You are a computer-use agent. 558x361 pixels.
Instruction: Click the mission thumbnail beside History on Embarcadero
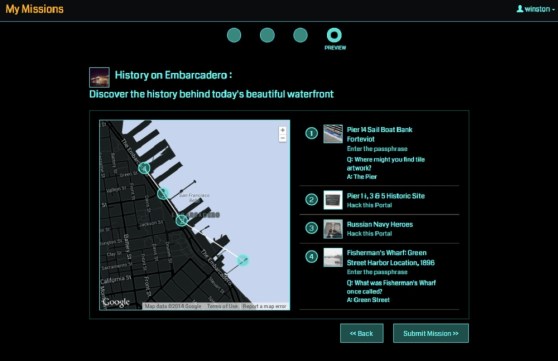pyautogui.click(x=99, y=77)
